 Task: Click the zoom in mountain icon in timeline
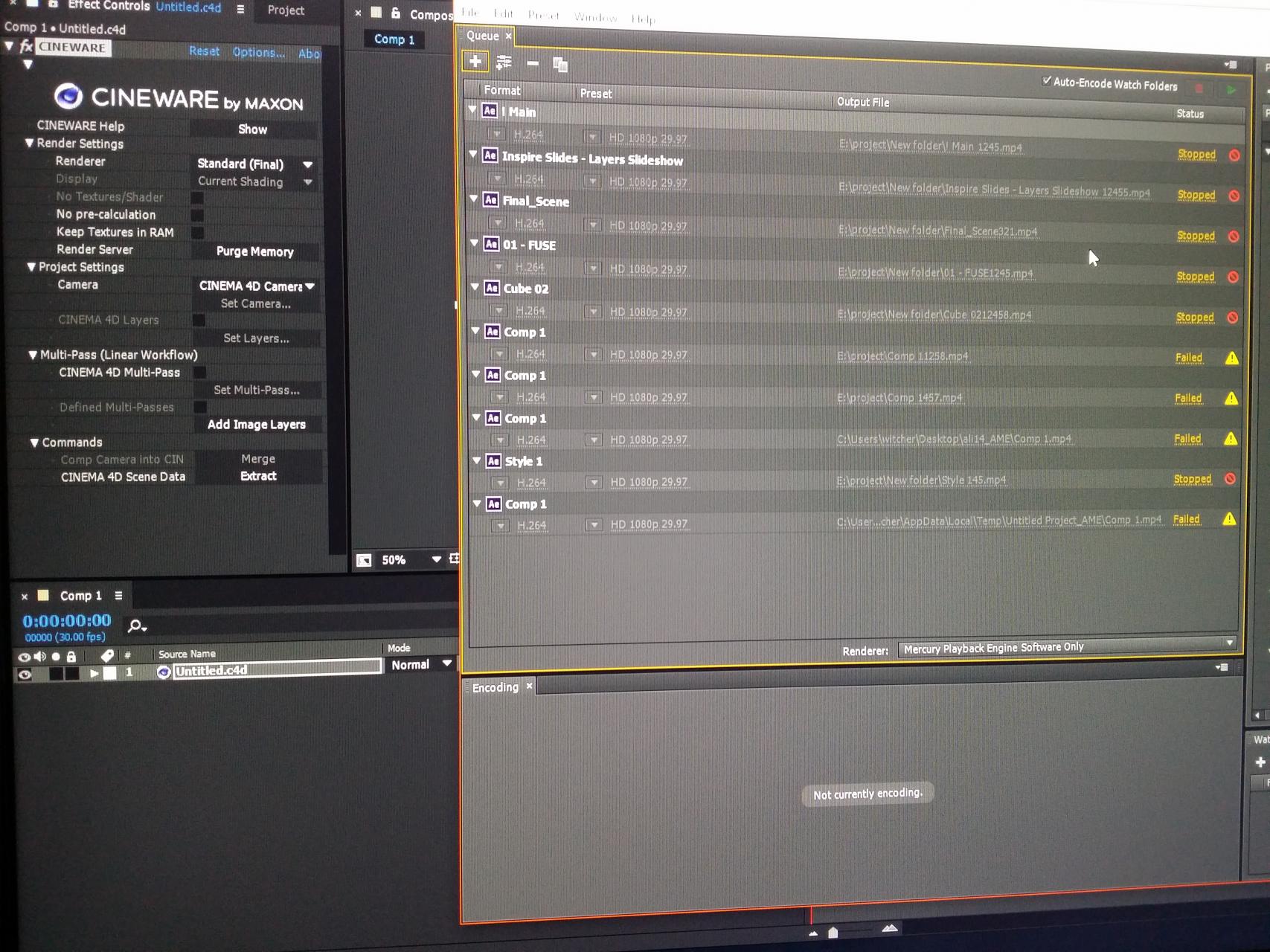click(890, 928)
